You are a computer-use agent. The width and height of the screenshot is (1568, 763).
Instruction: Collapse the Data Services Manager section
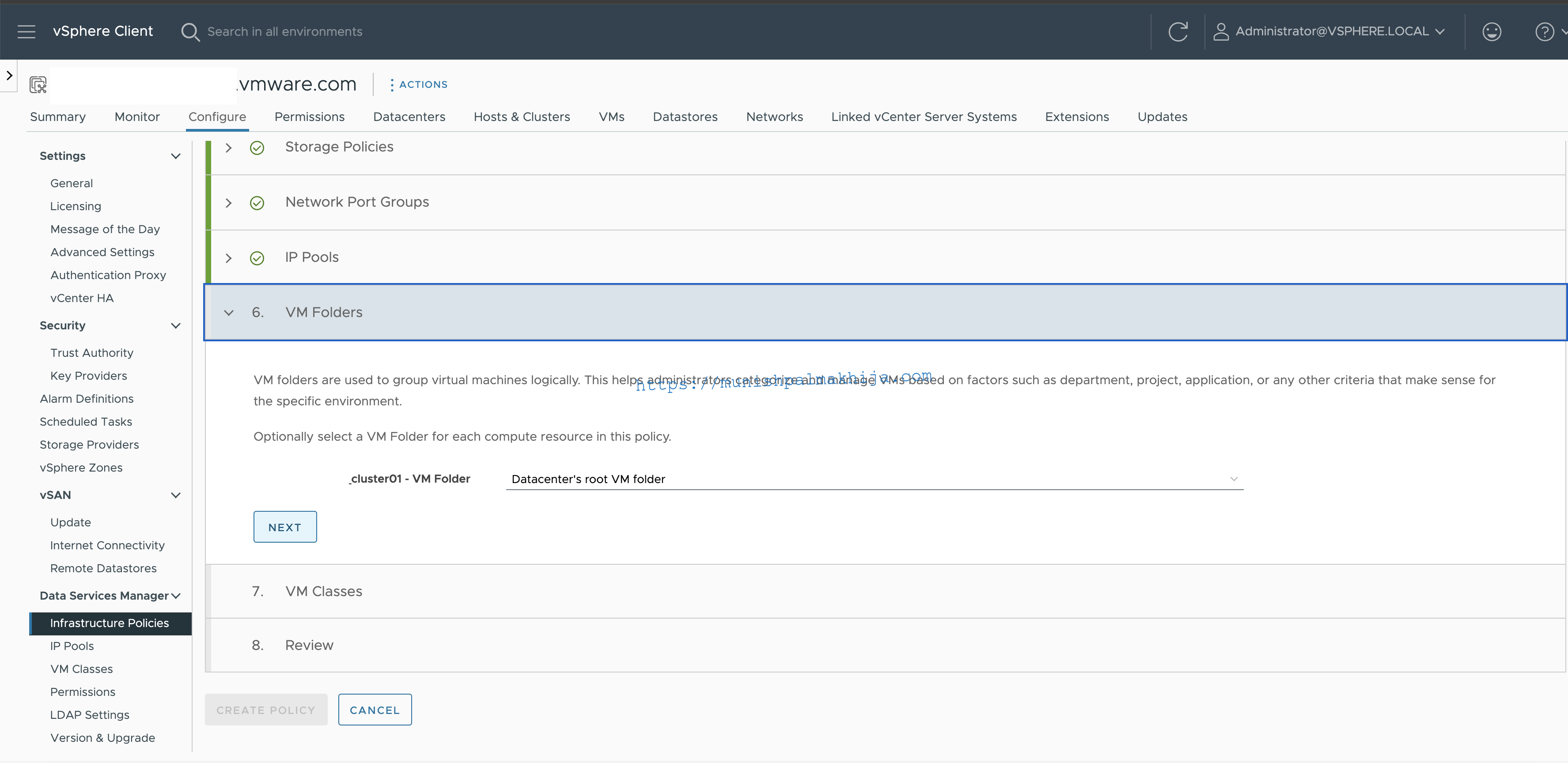click(x=176, y=596)
